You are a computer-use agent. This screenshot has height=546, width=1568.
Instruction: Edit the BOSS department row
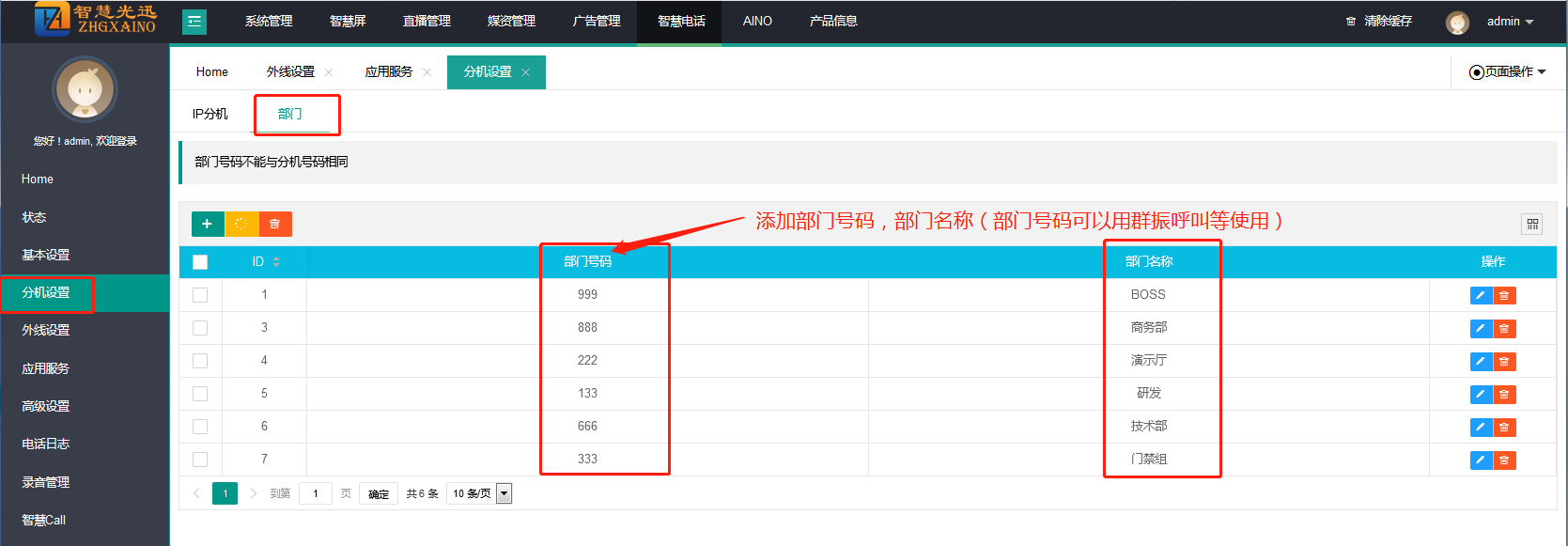(1481, 295)
